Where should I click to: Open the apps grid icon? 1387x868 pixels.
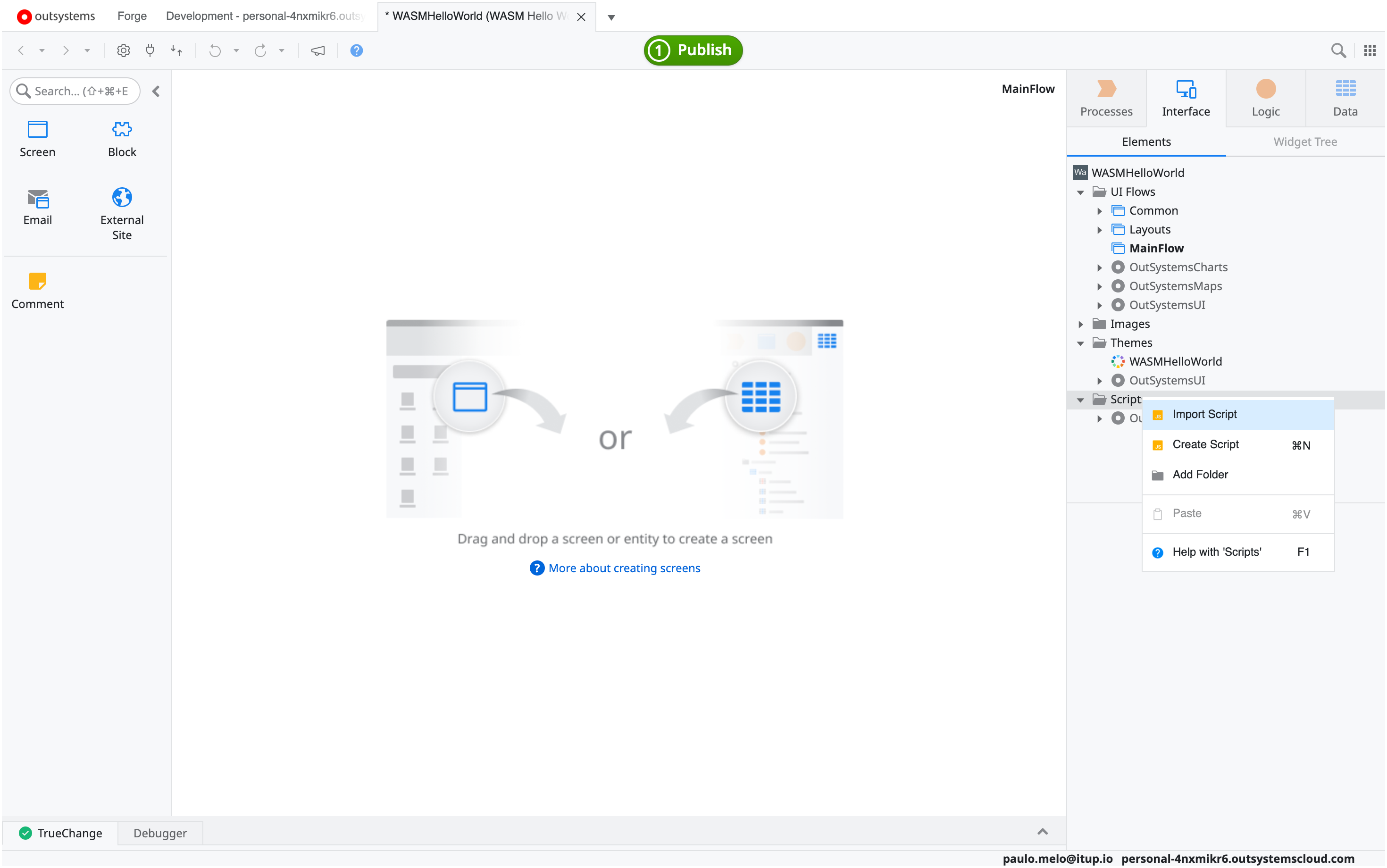(x=1370, y=50)
